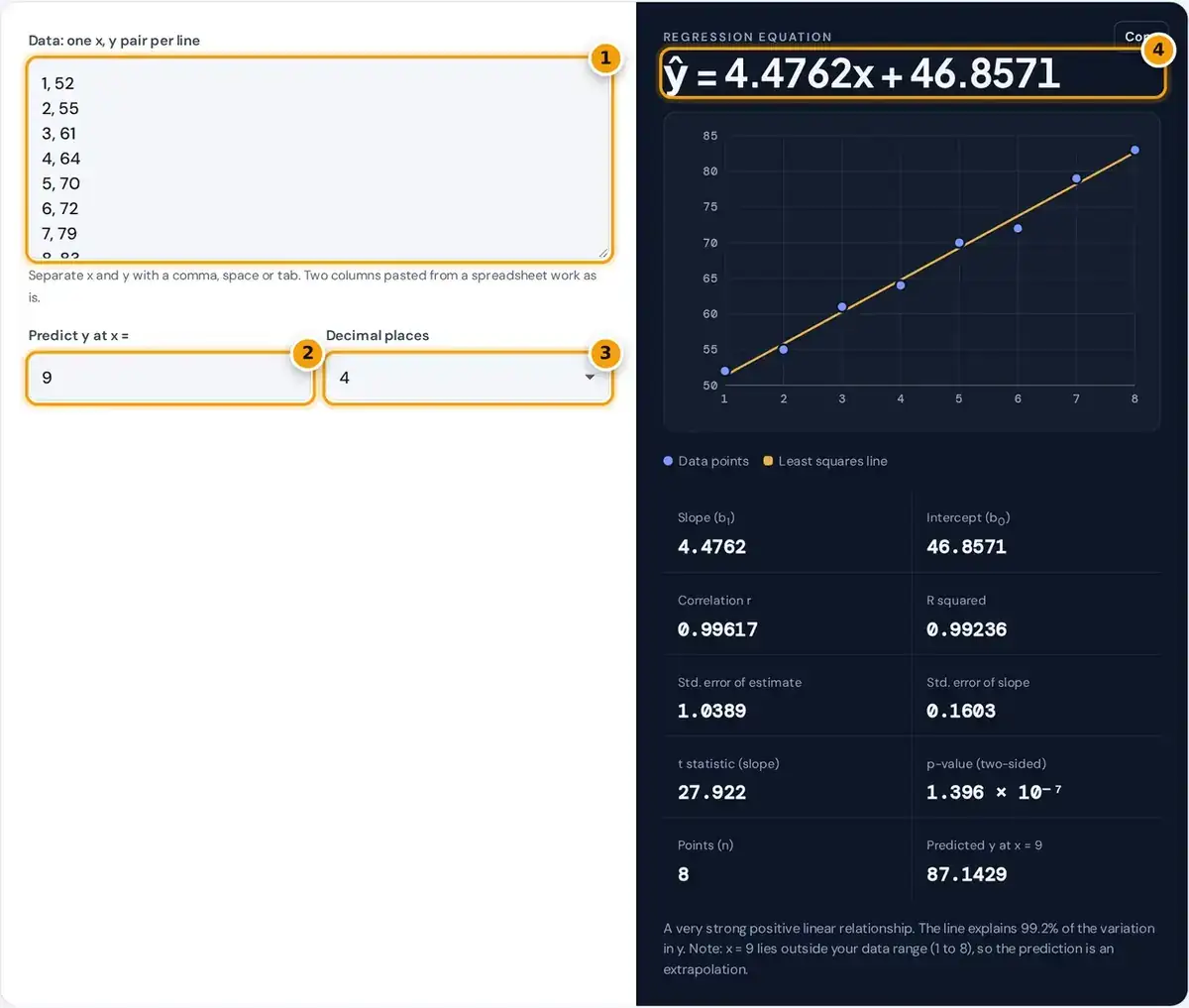Click the slope value 4.4762
The height and width of the screenshot is (1008, 1189).
pyautogui.click(x=711, y=547)
